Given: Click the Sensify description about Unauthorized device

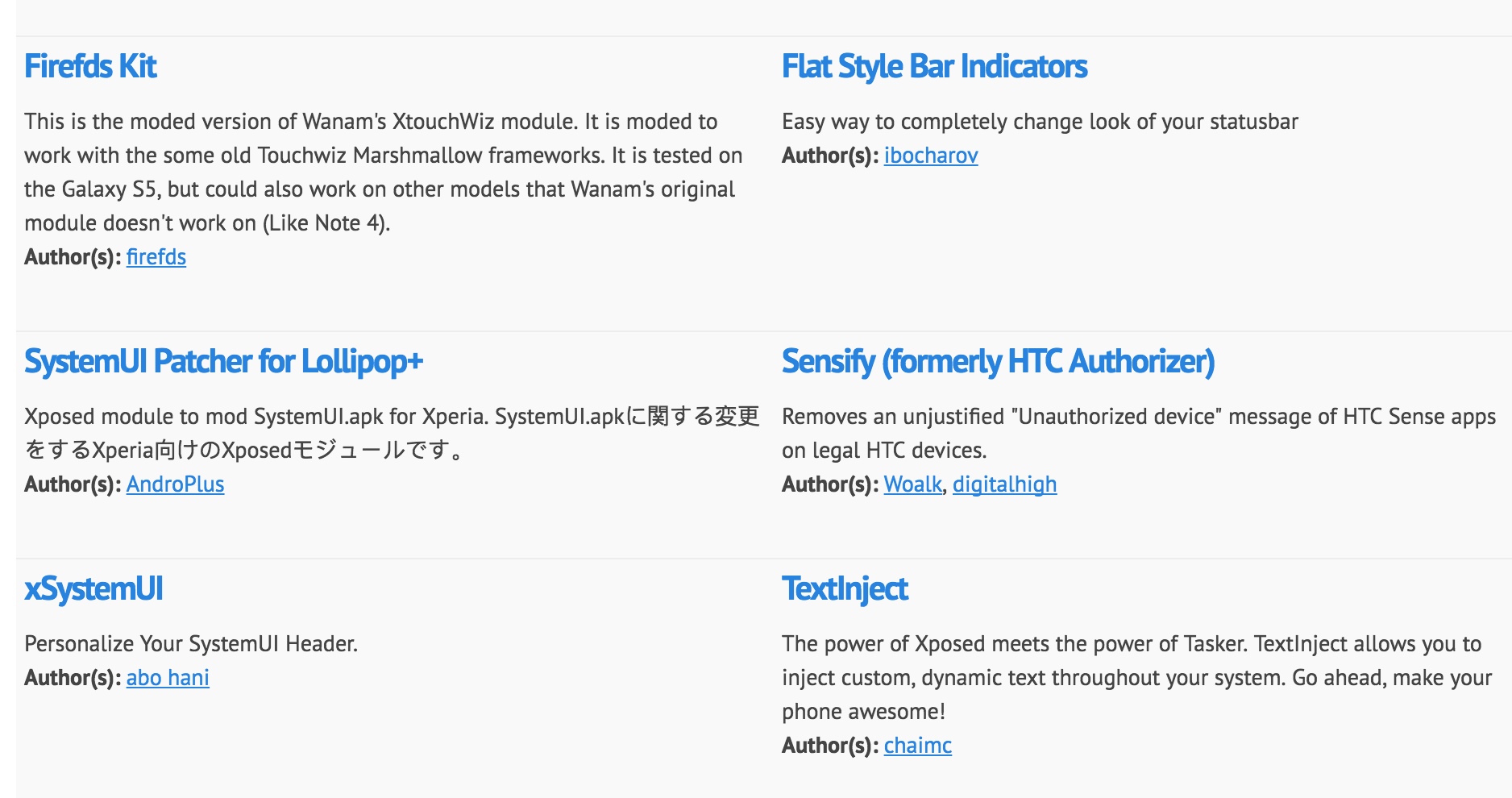Looking at the screenshot, I should [1138, 433].
